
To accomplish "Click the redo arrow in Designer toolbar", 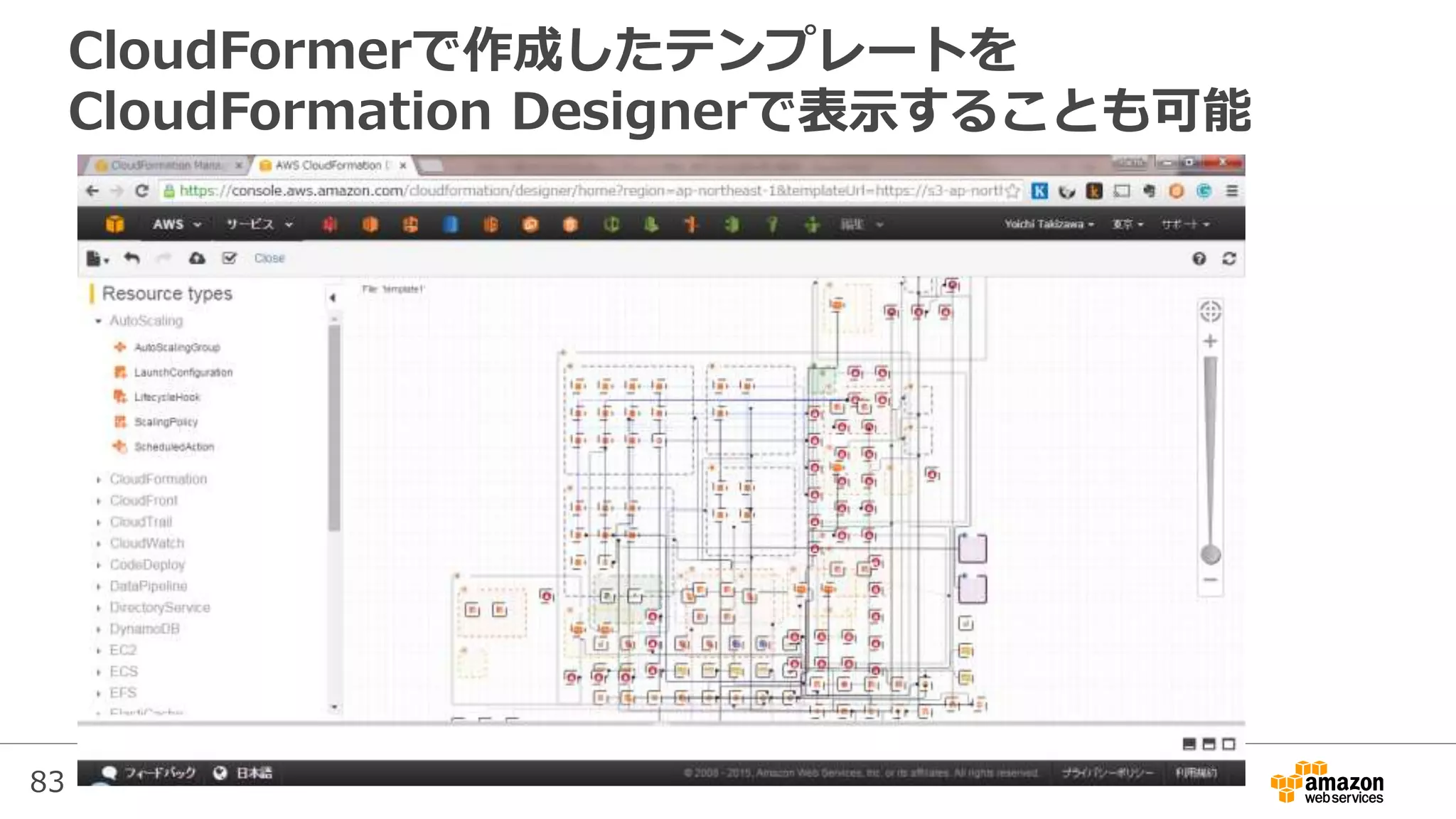I will click(x=164, y=258).
